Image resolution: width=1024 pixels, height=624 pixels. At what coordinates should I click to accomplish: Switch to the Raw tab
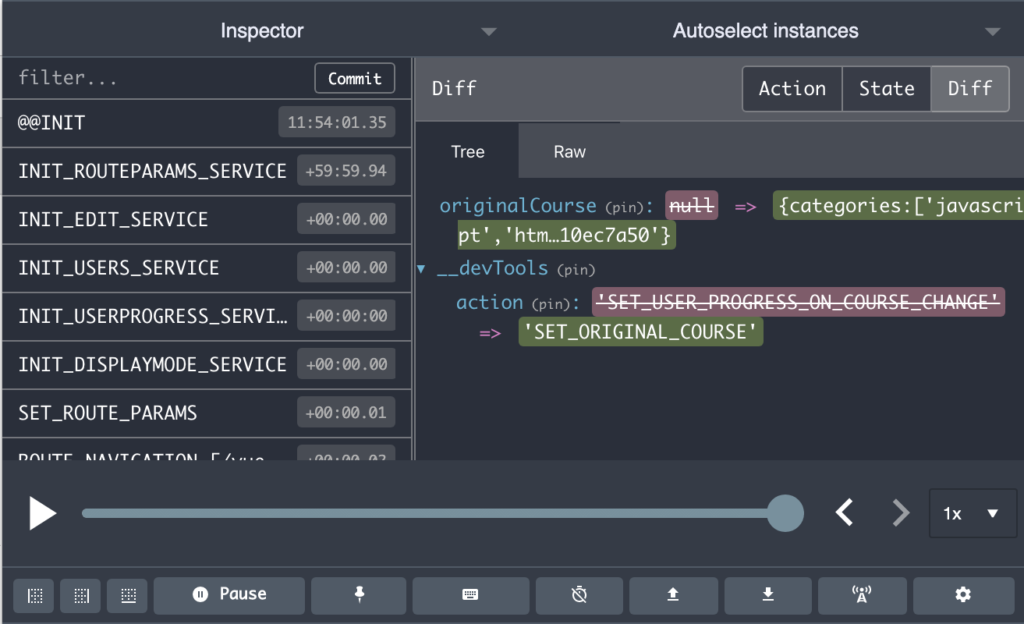click(568, 152)
